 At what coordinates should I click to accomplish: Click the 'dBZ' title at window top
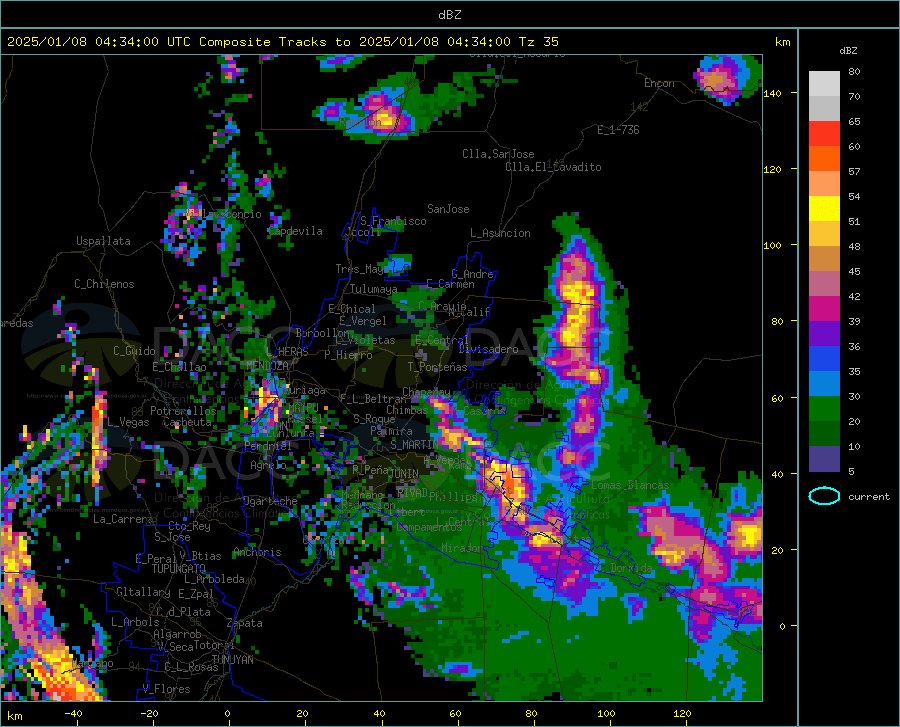[449, 15]
